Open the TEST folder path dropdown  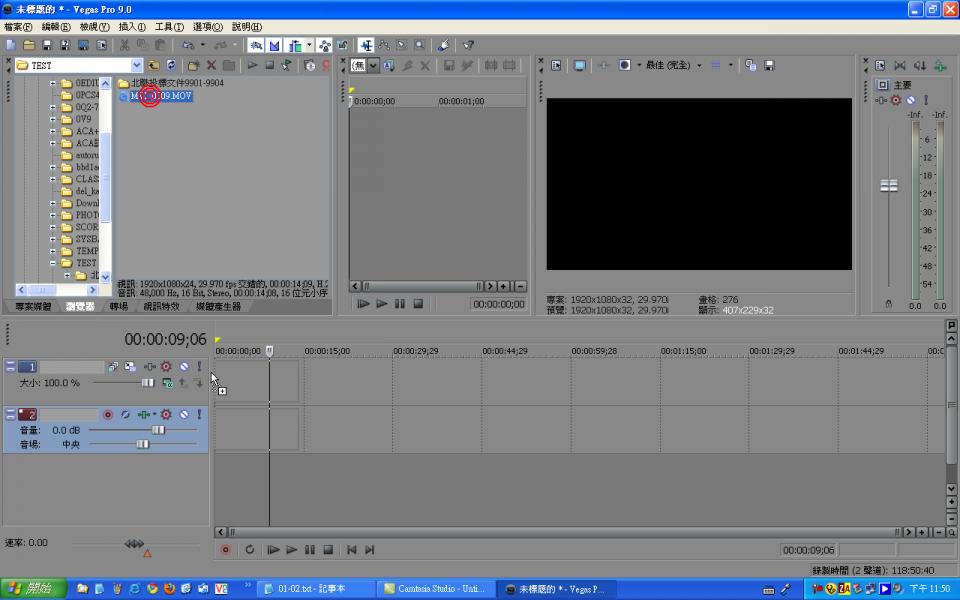tap(136, 65)
